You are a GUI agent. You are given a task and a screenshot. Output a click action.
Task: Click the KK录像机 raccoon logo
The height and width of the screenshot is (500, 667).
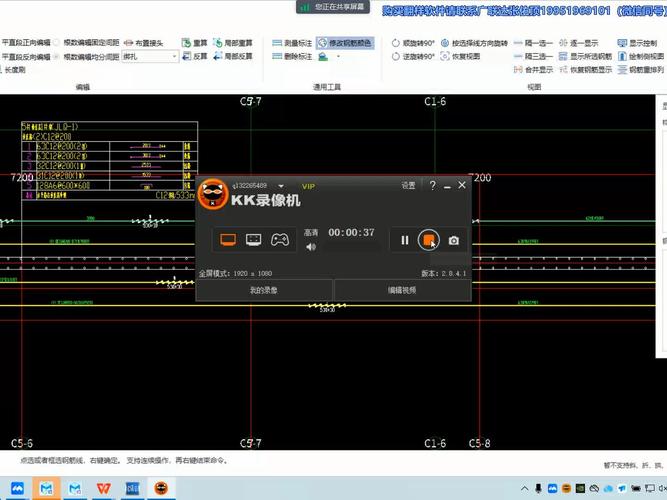pyautogui.click(x=213, y=194)
